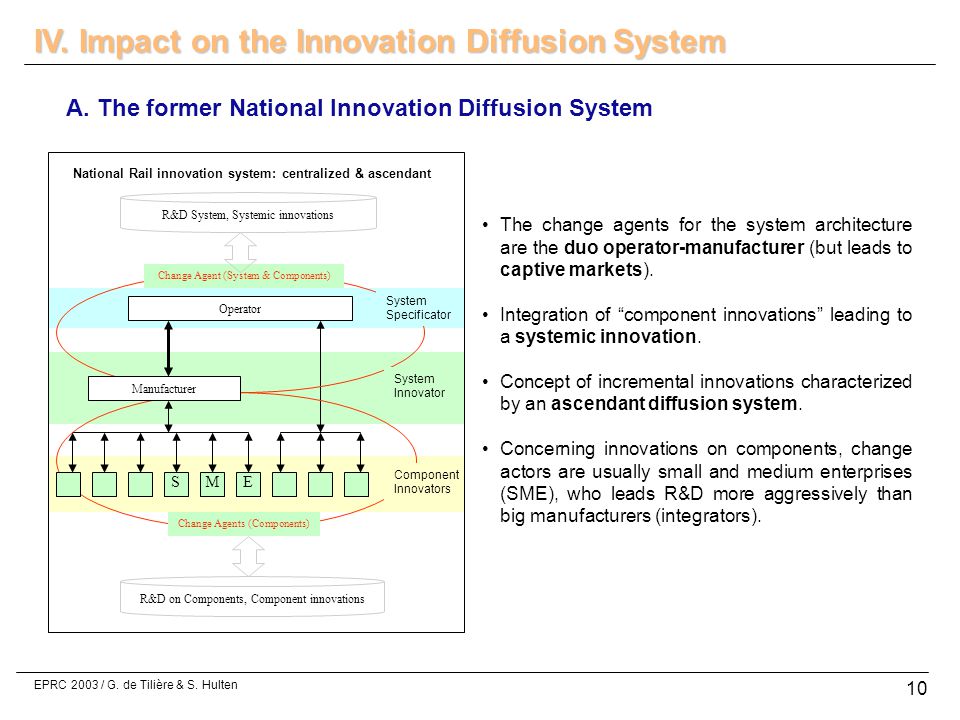Viewport: 960px width, 720px height.
Task: Click the 'System Specificator' label
Action: [x=418, y=307]
